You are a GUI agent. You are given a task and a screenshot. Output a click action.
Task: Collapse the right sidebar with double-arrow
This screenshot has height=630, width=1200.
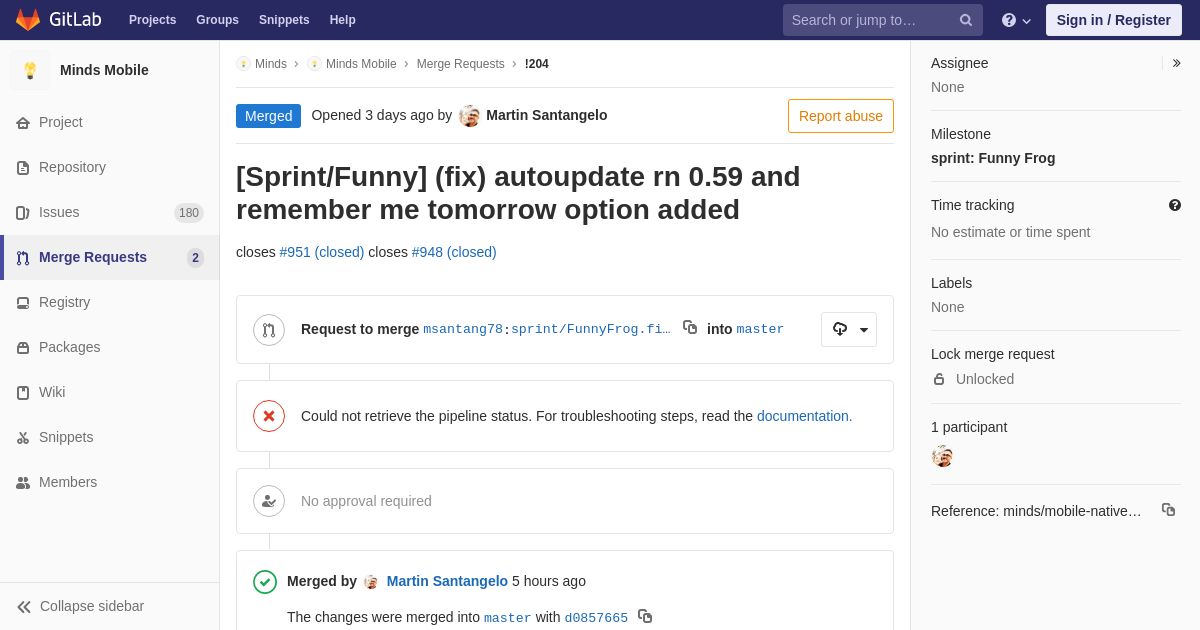(1176, 63)
